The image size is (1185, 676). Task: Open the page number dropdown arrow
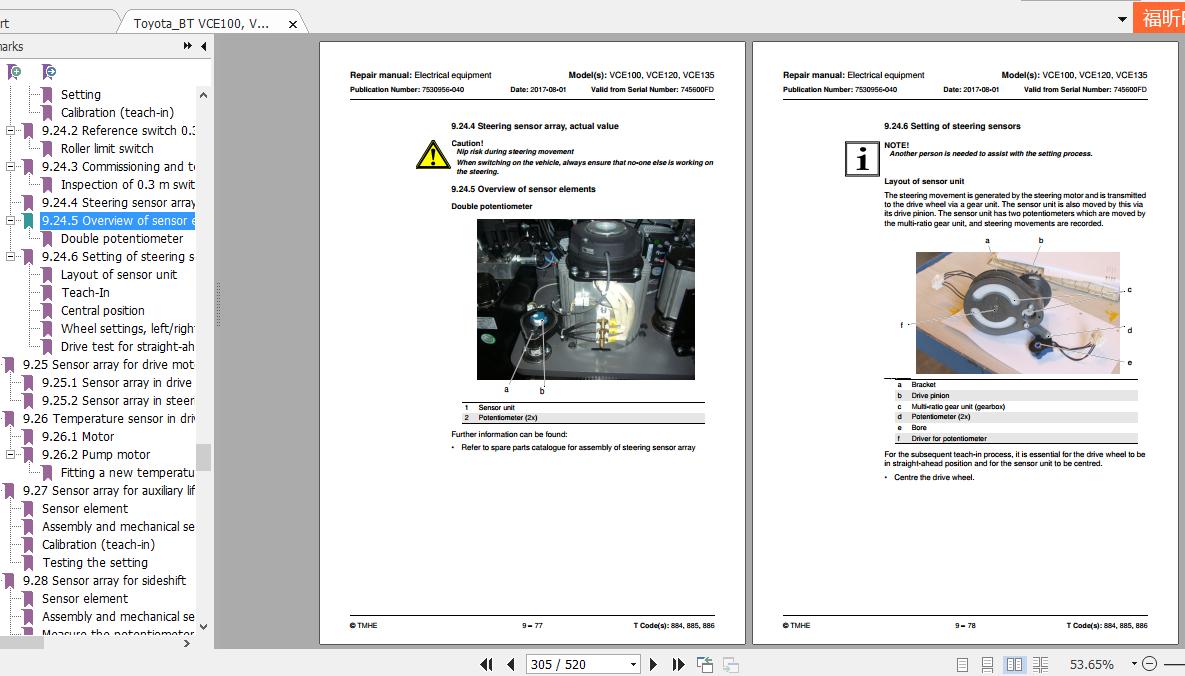click(x=633, y=665)
